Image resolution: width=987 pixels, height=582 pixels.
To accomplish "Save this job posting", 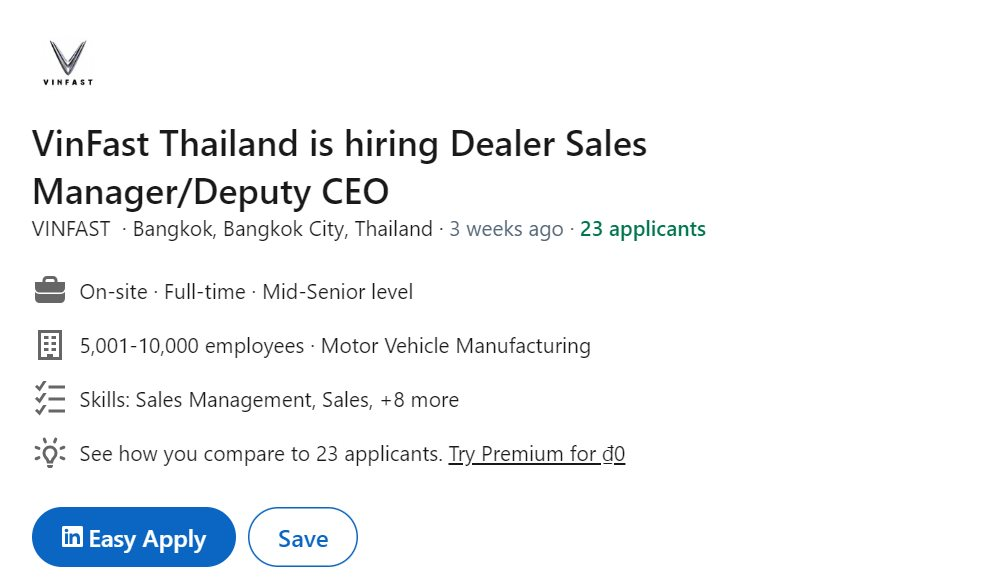I will pyautogui.click(x=302, y=538).
